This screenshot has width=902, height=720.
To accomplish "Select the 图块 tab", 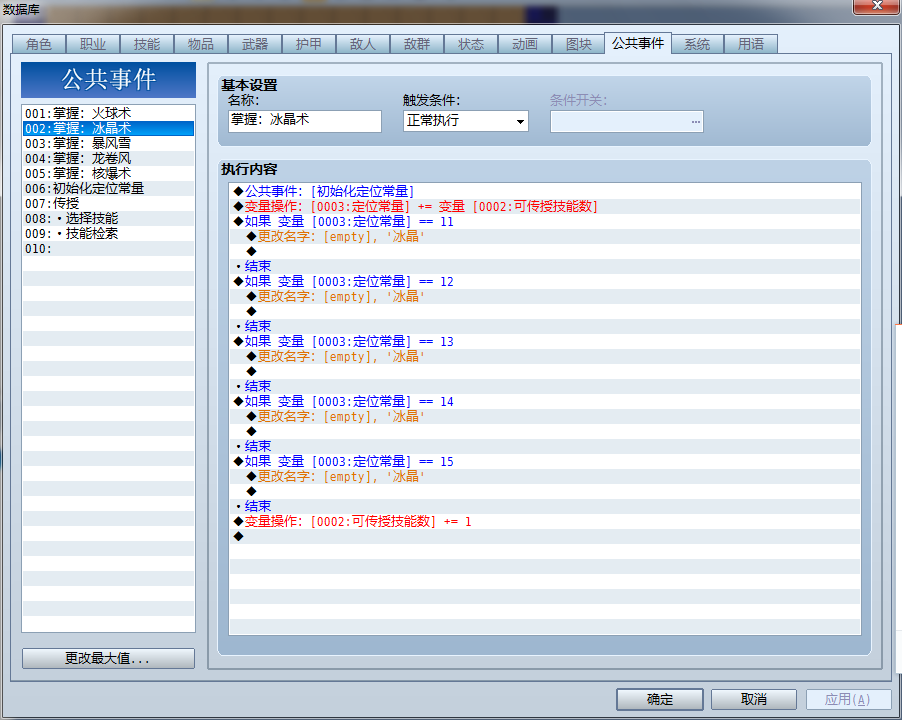I will (x=579, y=44).
